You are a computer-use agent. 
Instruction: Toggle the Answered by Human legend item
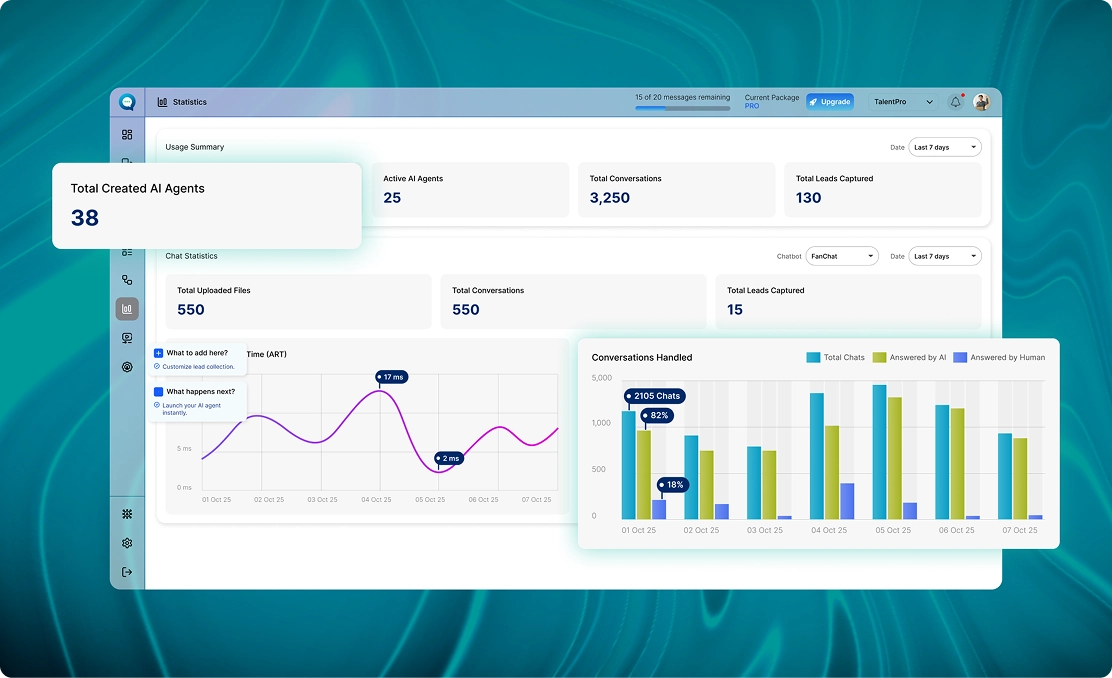click(x=999, y=357)
